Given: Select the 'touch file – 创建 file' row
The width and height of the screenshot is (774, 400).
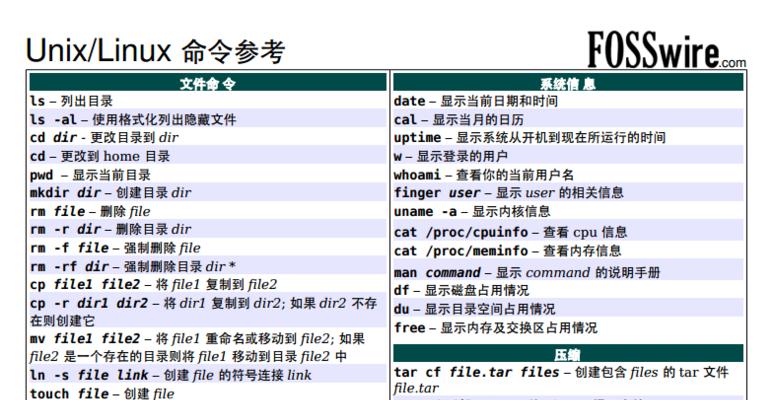Looking at the screenshot, I should tap(208, 393).
